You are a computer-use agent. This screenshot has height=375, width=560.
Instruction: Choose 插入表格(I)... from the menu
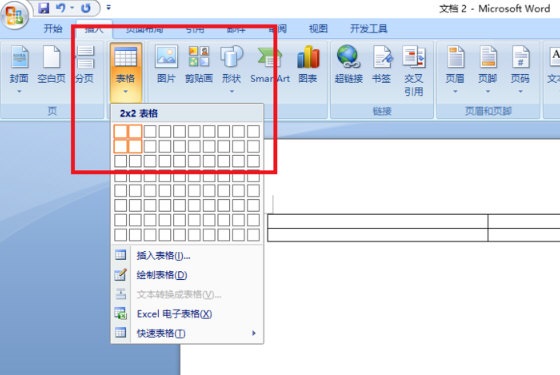point(187,255)
